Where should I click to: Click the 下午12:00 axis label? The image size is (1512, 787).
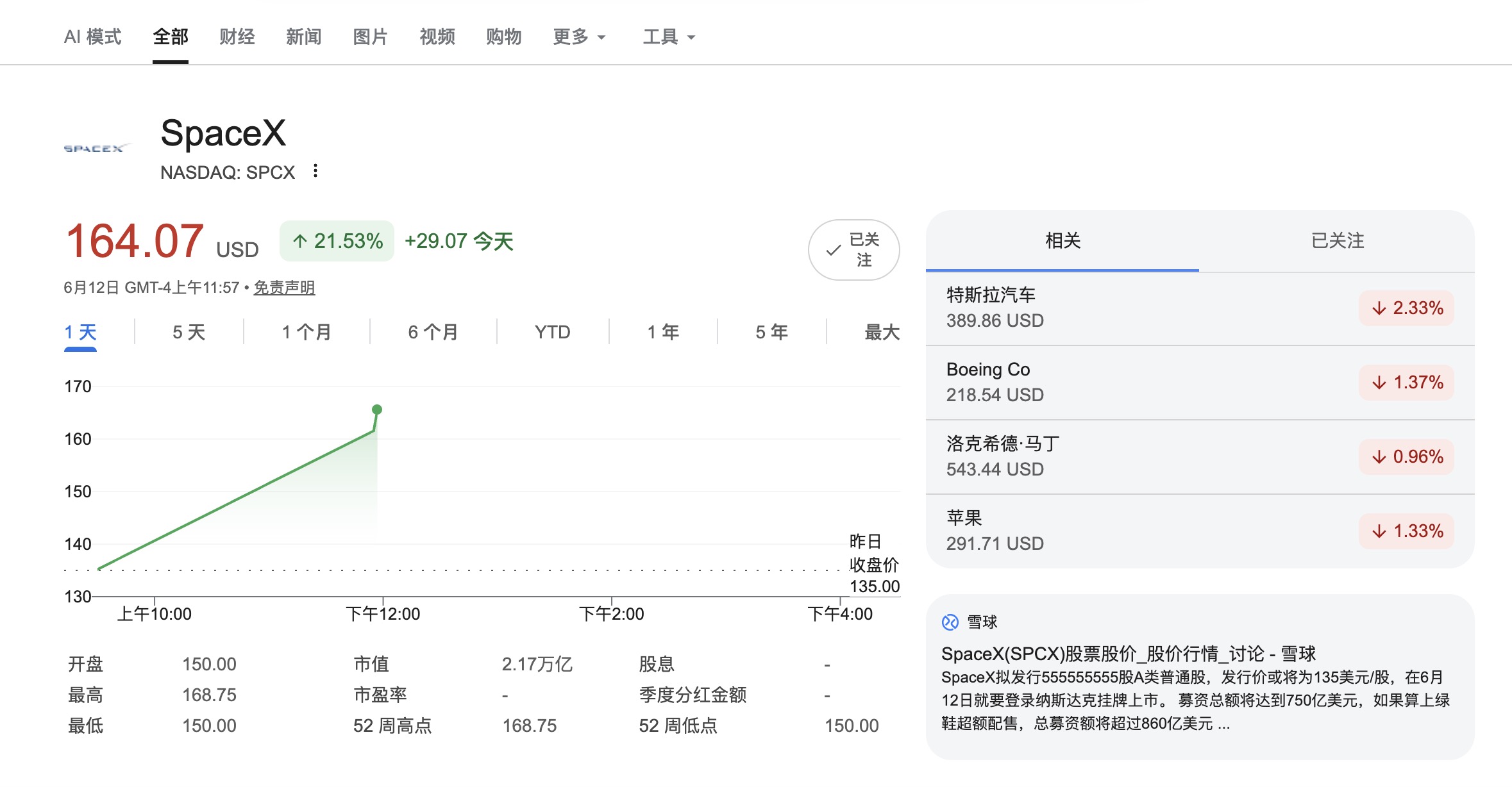(383, 614)
